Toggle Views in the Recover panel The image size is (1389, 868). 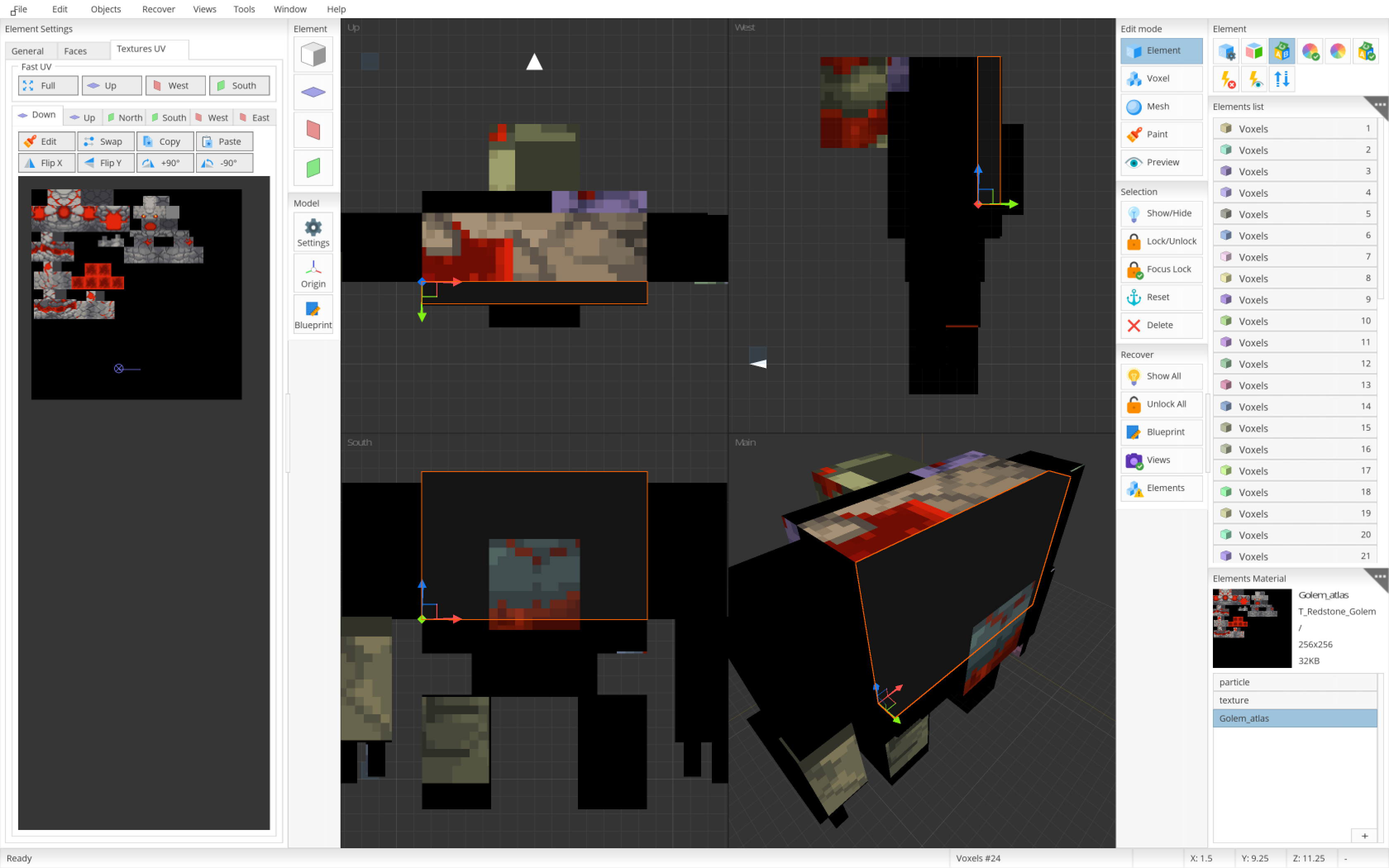point(1161,460)
